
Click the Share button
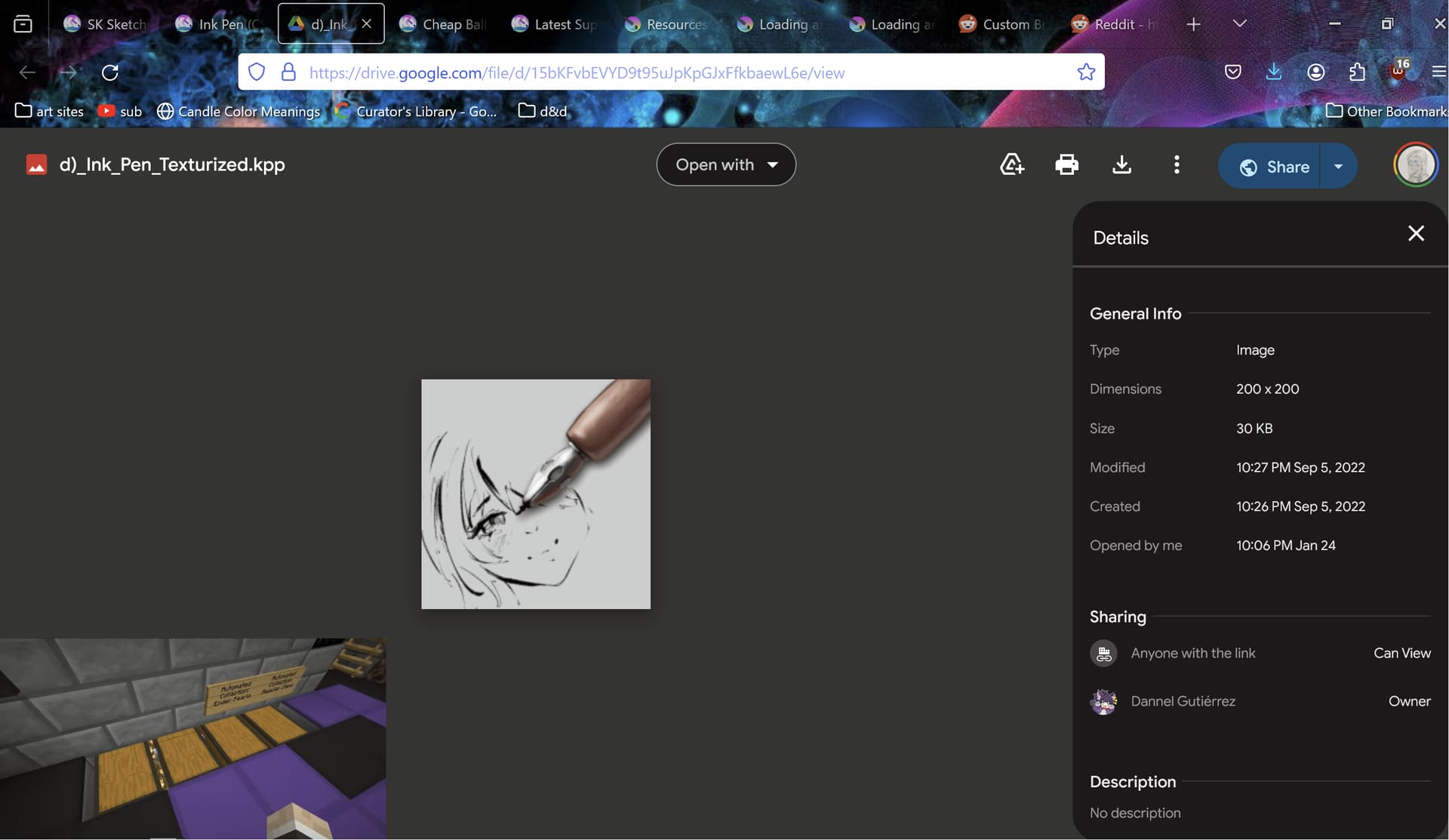pyautogui.click(x=1274, y=167)
